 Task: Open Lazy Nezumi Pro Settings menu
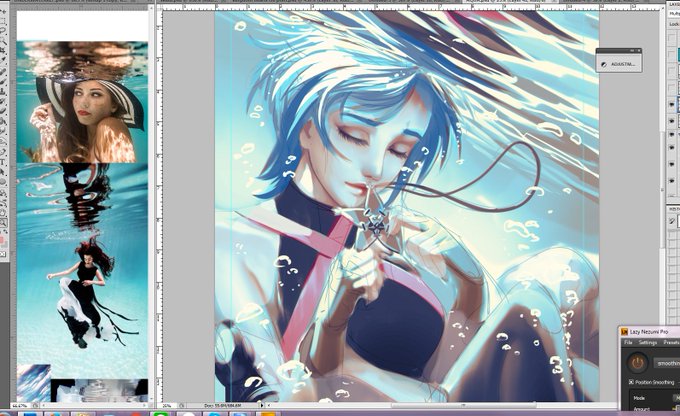647,343
